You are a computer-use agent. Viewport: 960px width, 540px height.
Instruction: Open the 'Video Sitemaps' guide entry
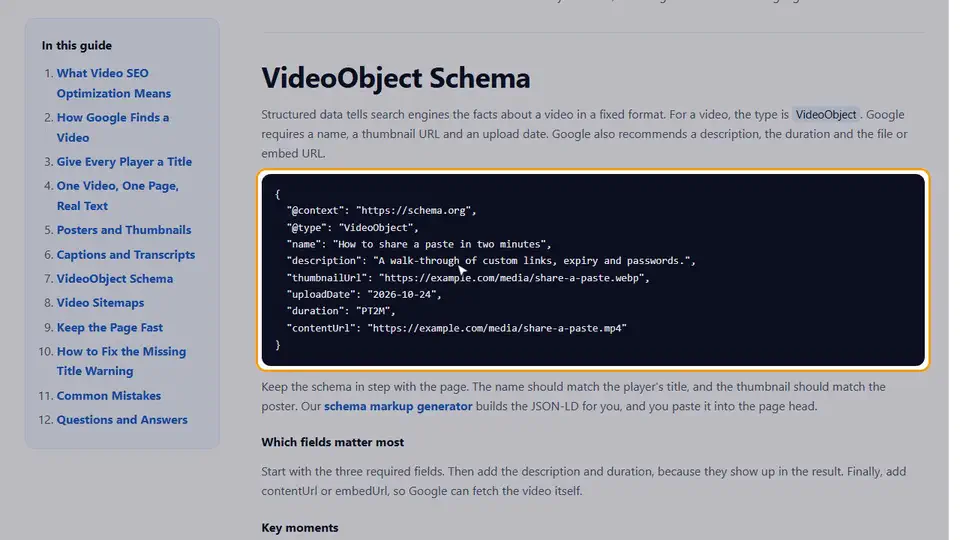click(x=100, y=302)
